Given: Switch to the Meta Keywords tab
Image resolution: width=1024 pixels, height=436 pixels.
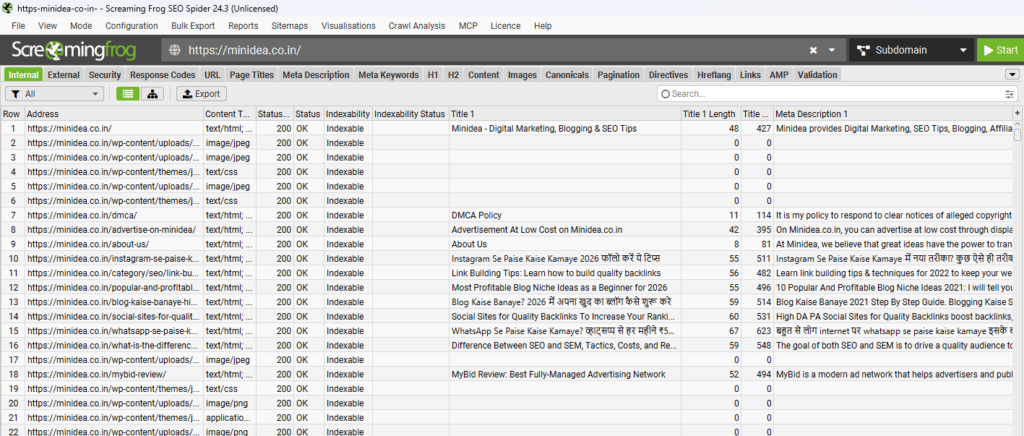Looking at the screenshot, I should pyautogui.click(x=389, y=74).
